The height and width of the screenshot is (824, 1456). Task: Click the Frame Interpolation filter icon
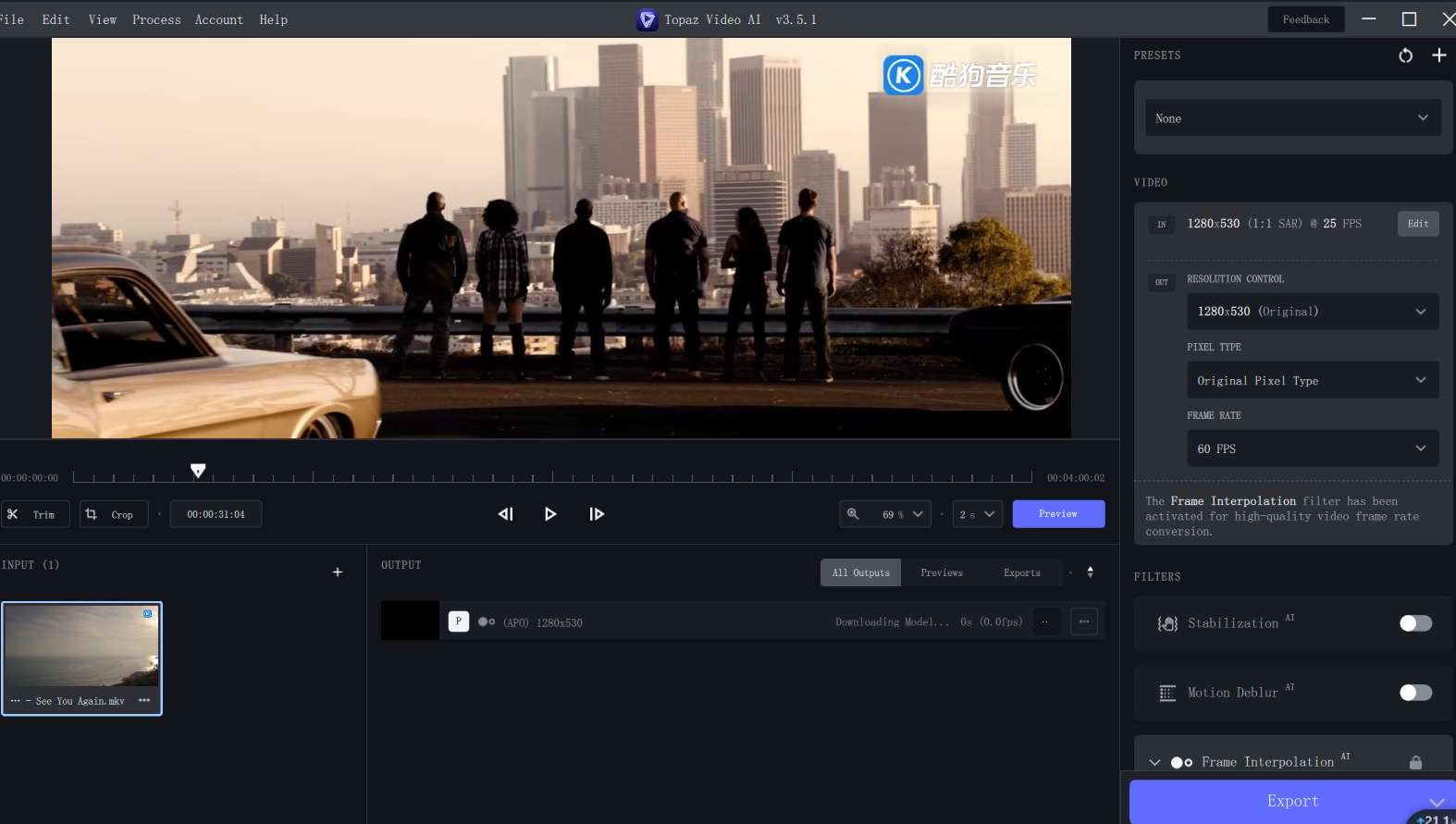pos(1181,763)
